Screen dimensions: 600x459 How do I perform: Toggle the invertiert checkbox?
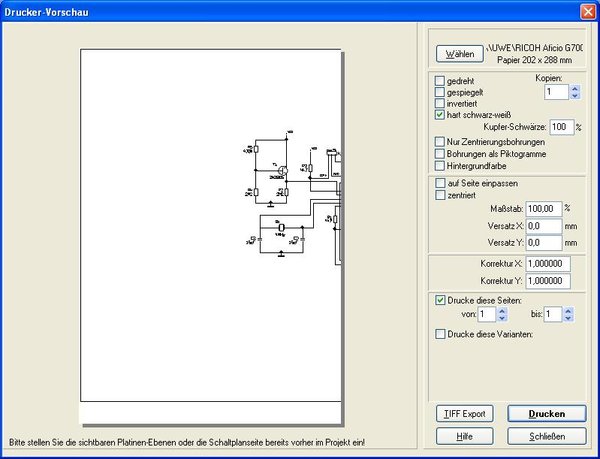pyautogui.click(x=440, y=104)
